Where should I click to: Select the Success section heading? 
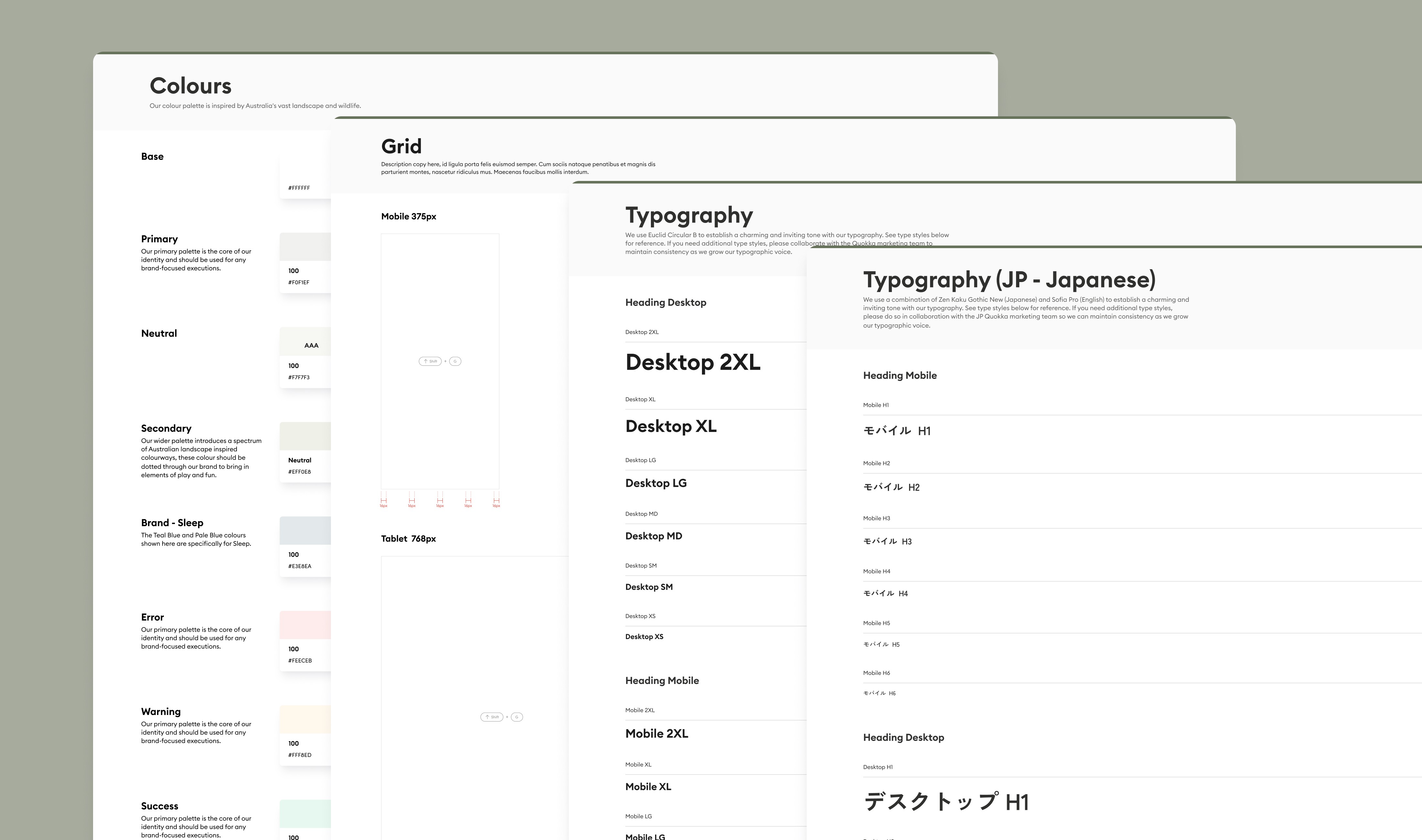tap(160, 806)
